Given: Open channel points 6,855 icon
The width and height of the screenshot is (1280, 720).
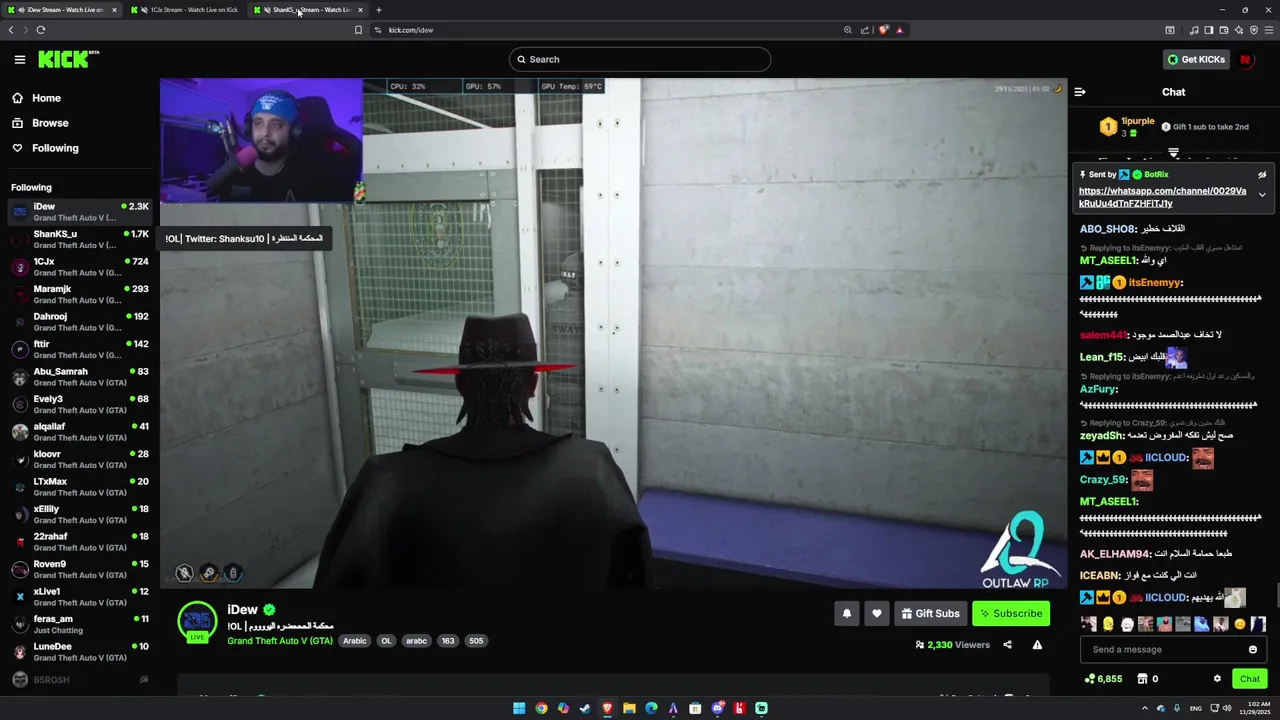Looking at the screenshot, I should [1103, 679].
